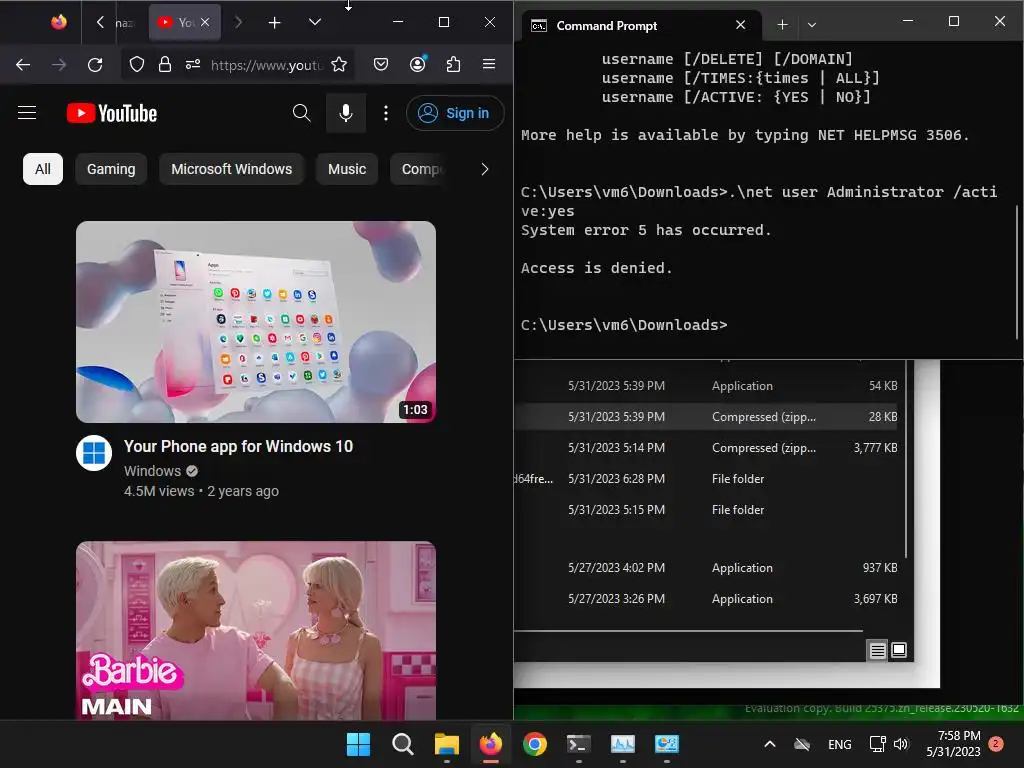Open the volume speaker tray icon
1024x768 pixels.
[x=902, y=744]
